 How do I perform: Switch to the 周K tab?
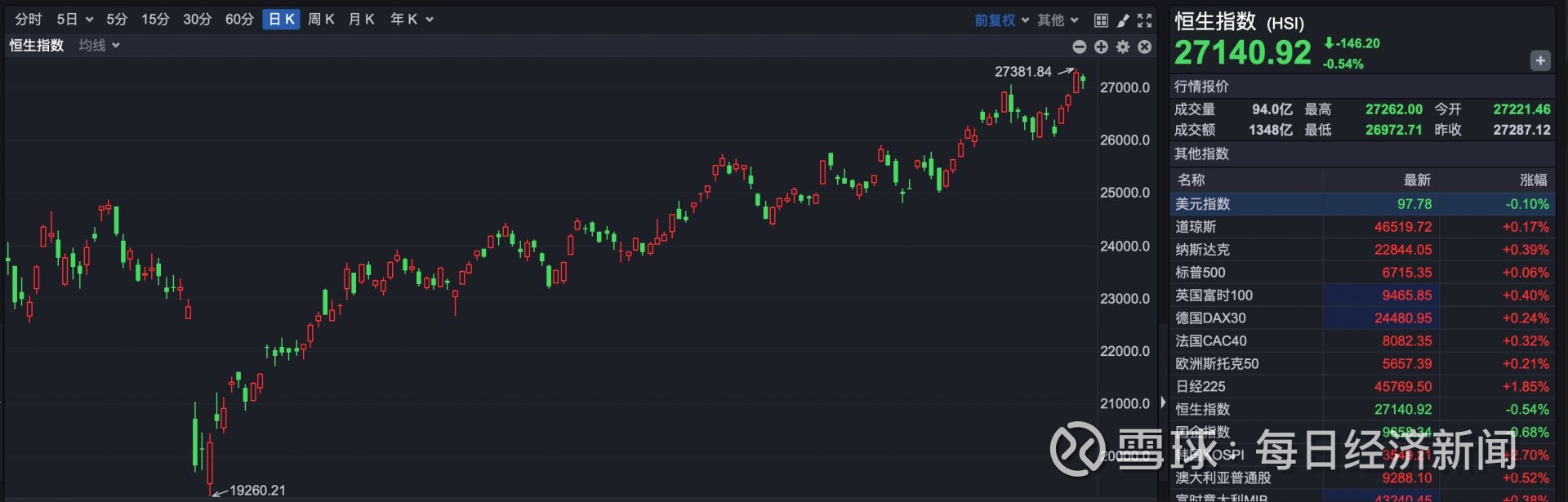(x=321, y=20)
